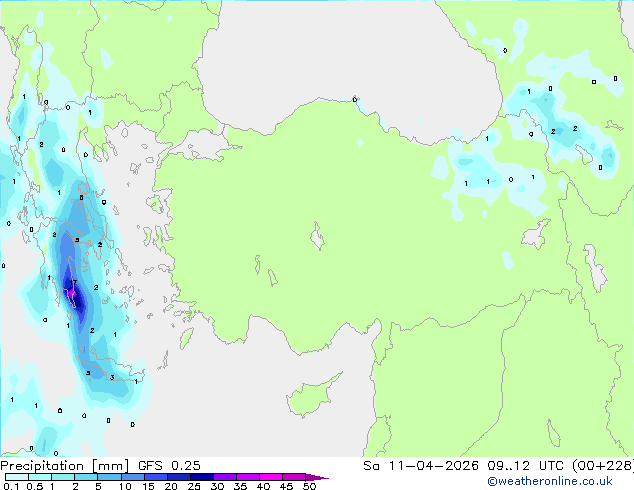Click the '0.1' legend scale label
The height and width of the screenshot is (490, 634).
[11, 486]
